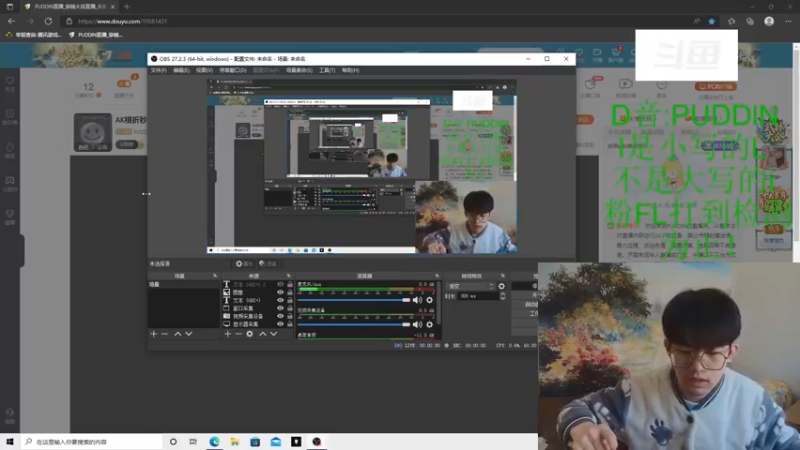800x450 pixels.
Task: Move scene up in scenes panel
Action: coord(178,334)
